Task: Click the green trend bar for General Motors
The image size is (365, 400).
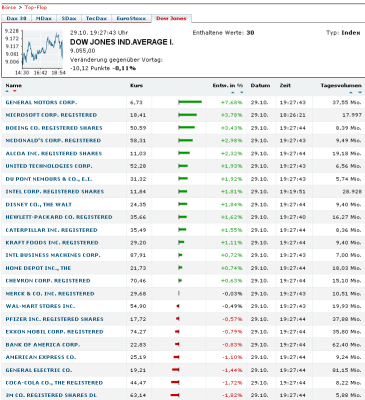Action: pos(190,102)
